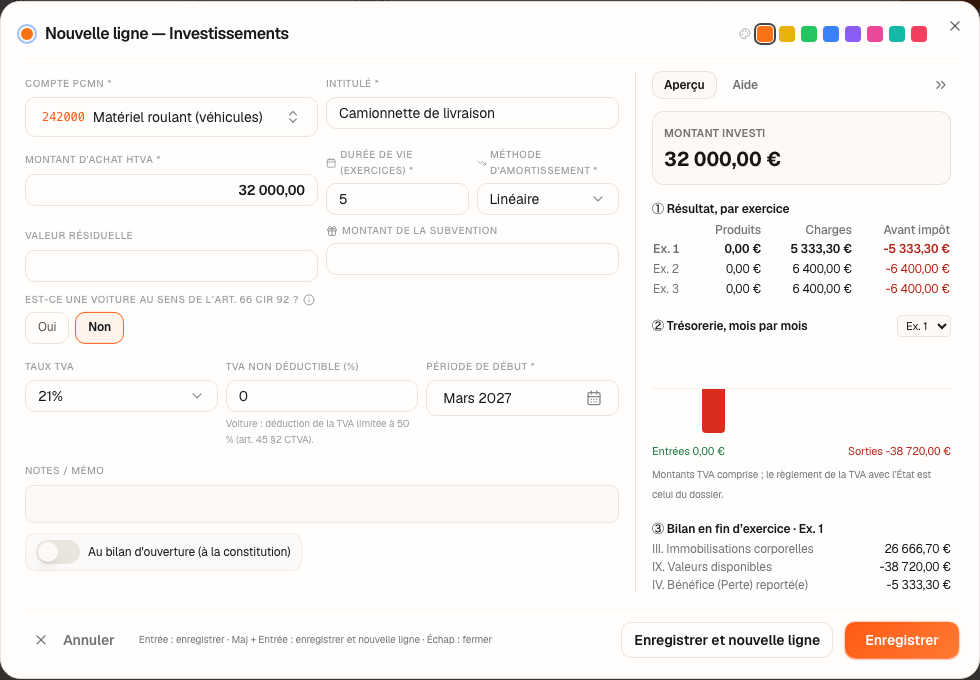Pick the purple color swatch
The width and height of the screenshot is (980, 680).
click(852, 34)
